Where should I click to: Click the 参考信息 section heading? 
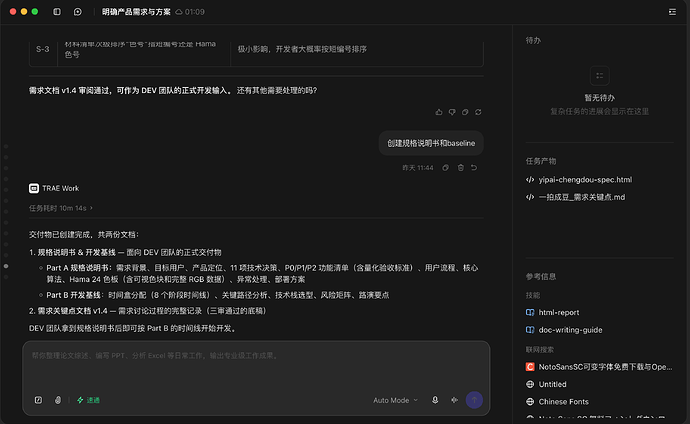point(541,277)
